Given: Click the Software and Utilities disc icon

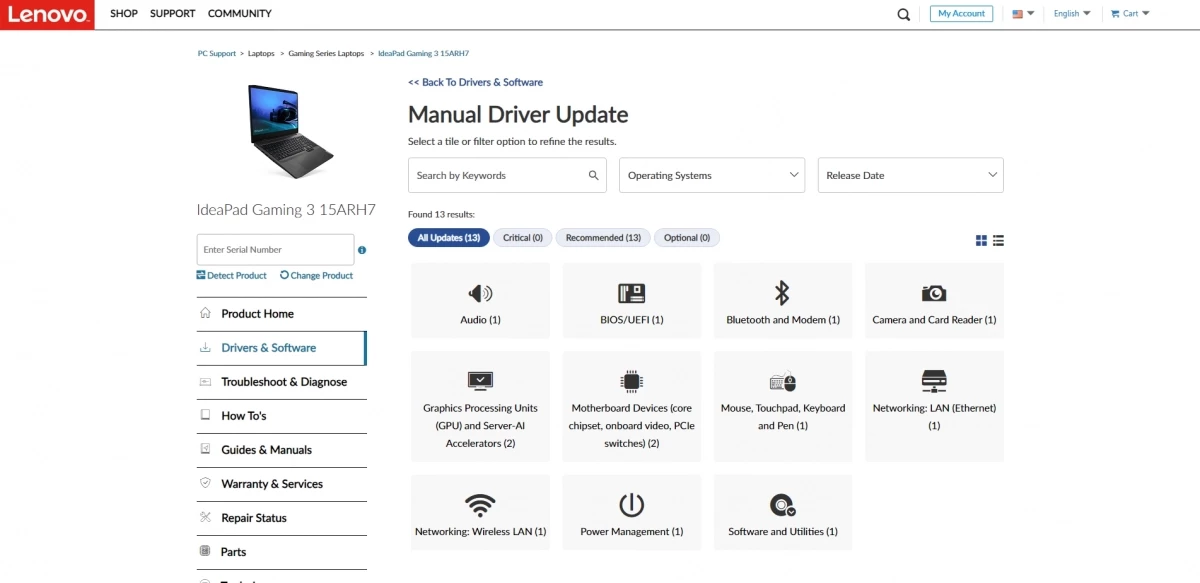Looking at the screenshot, I should [x=782, y=504].
